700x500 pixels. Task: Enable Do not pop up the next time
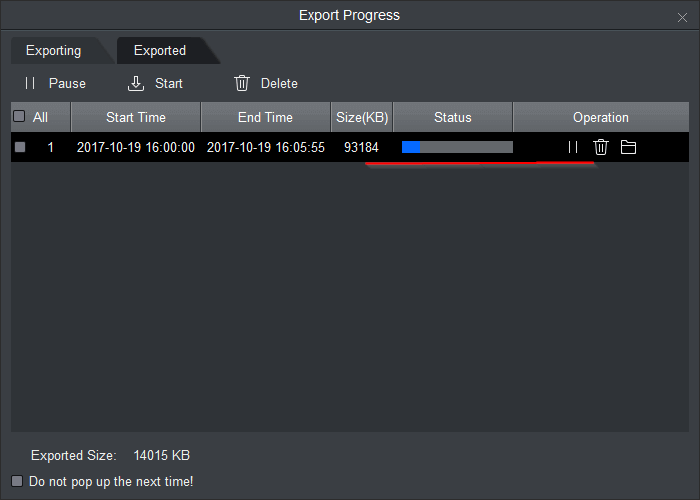coord(17,481)
